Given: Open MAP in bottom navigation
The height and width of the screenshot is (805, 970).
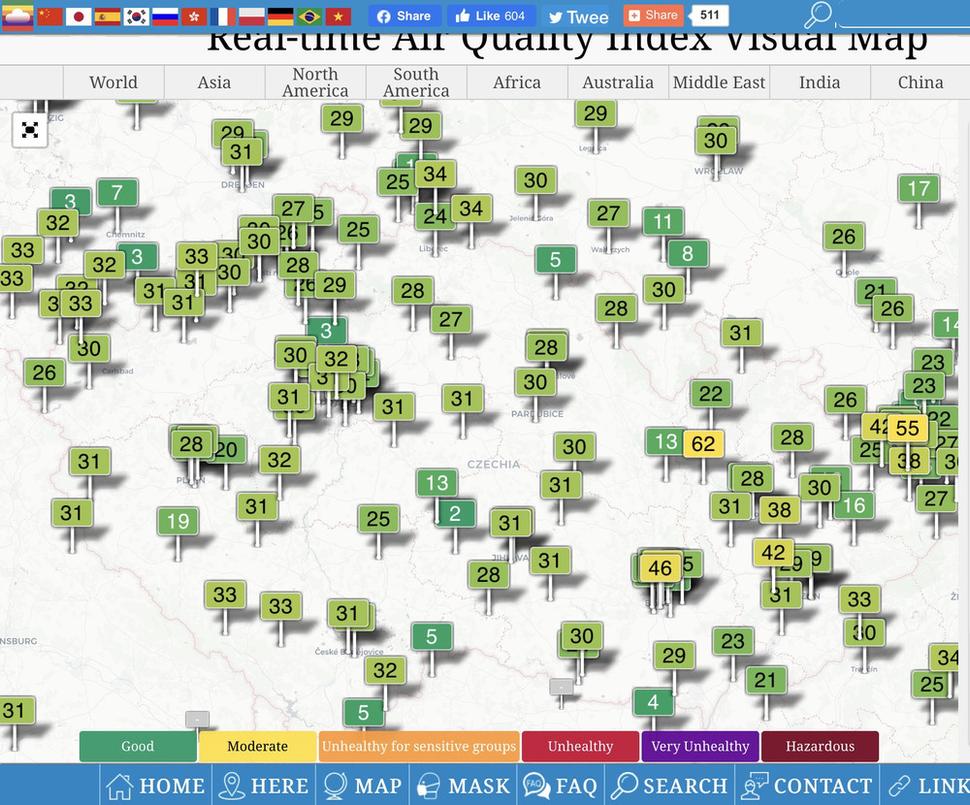Looking at the screenshot, I should click(x=363, y=785).
